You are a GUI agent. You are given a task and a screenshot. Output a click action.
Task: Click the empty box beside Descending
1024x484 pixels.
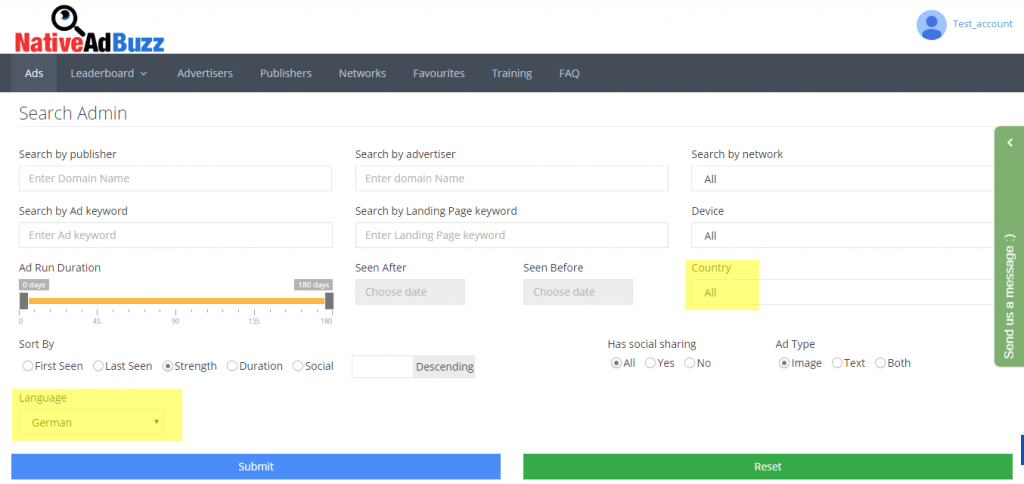pyautogui.click(x=383, y=366)
